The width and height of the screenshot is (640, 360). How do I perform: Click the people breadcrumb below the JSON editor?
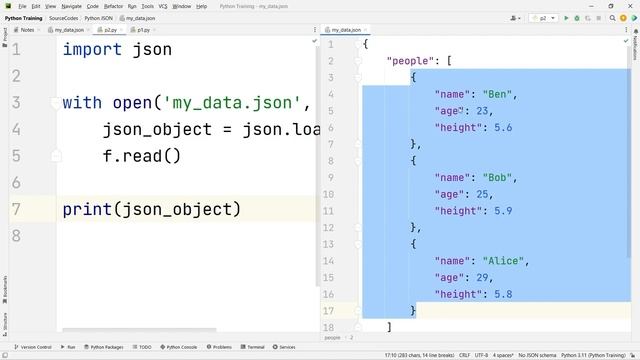(x=332, y=338)
